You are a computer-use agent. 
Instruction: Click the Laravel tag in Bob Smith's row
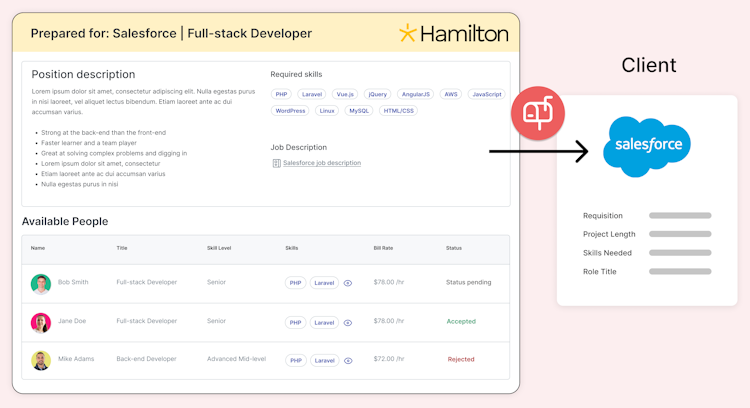(x=324, y=283)
